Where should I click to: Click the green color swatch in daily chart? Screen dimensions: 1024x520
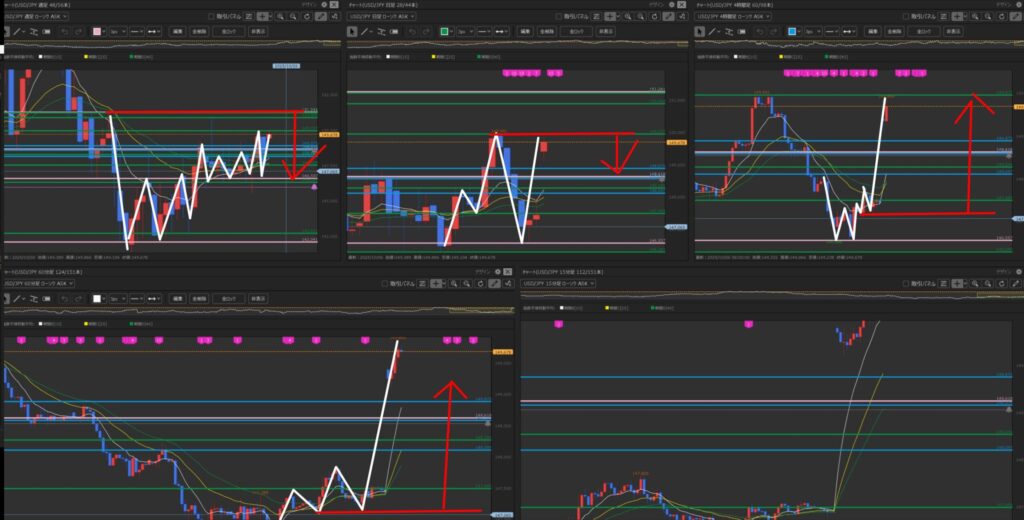443,32
